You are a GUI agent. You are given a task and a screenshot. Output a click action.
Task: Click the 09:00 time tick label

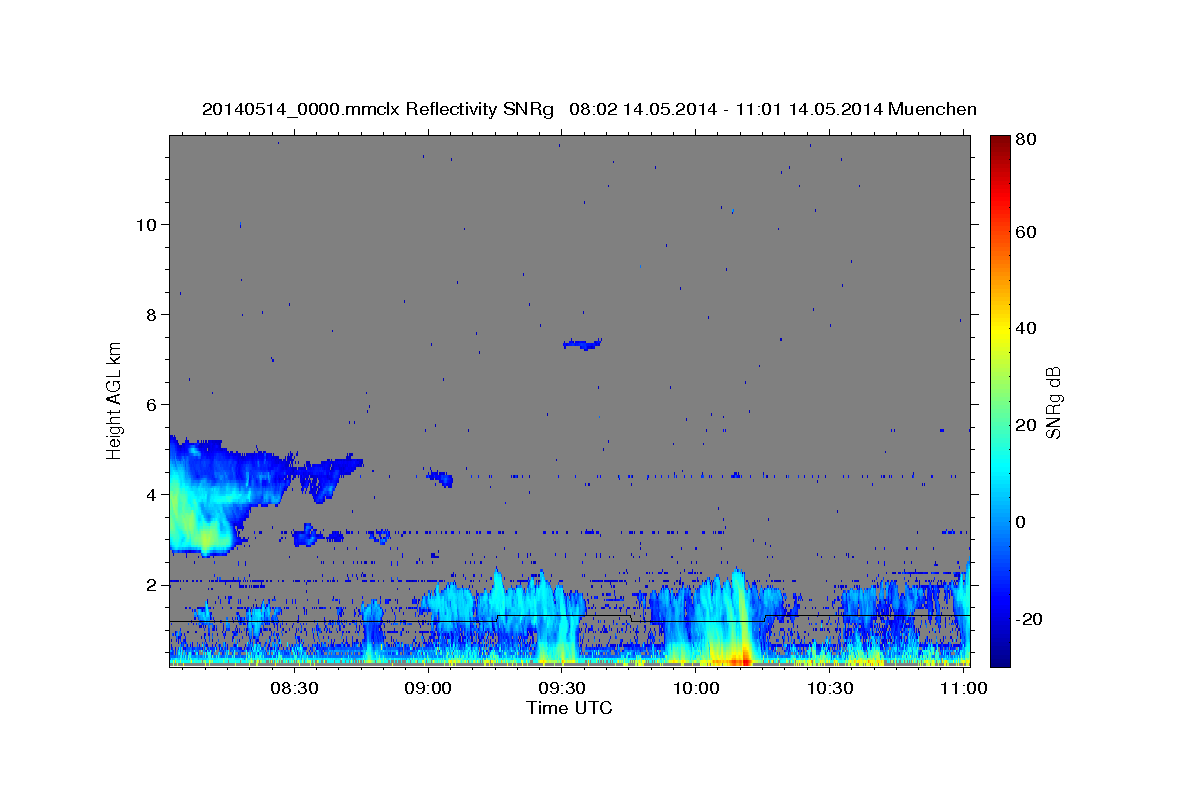tap(429, 688)
